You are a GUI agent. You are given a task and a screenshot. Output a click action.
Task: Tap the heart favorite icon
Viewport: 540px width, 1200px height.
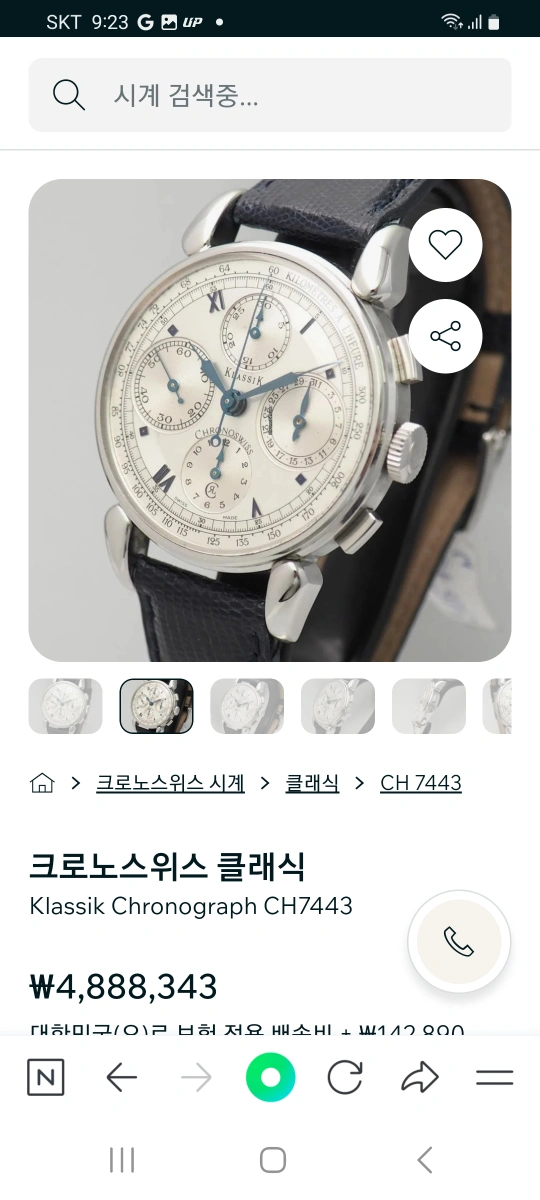point(445,245)
